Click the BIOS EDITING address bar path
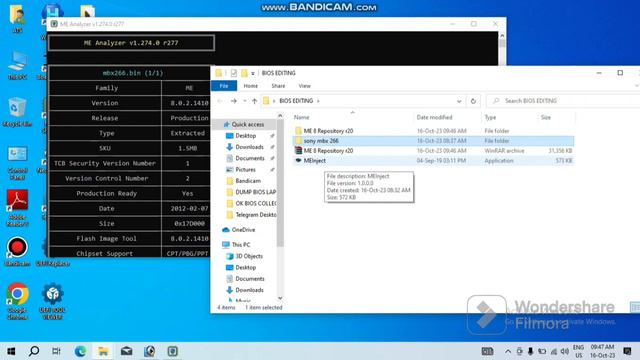The width and height of the screenshot is (640, 360). pos(296,101)
